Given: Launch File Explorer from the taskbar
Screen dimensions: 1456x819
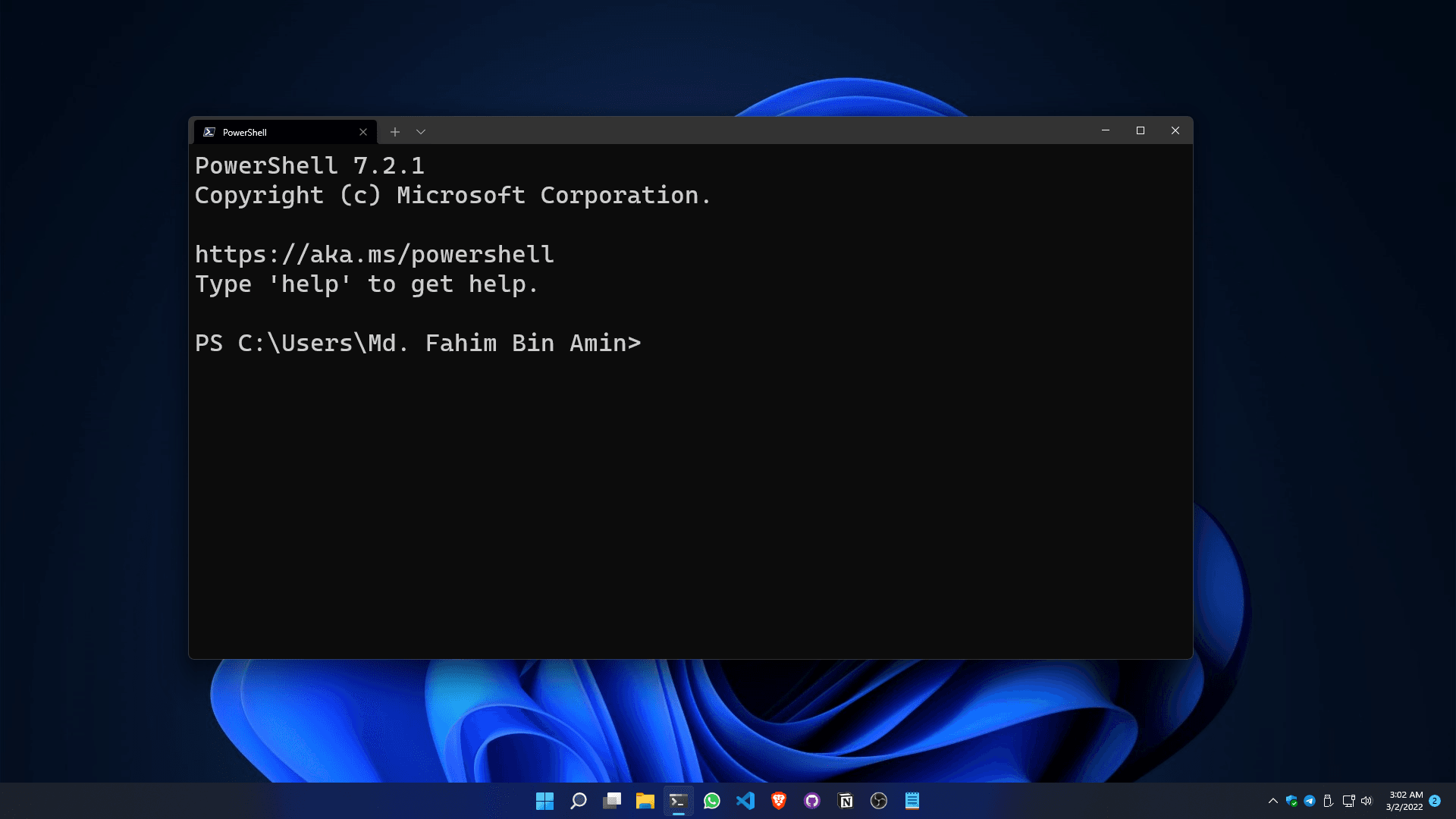Looking at the screenshot, I should pyautogui.click(x=645, y=801).
